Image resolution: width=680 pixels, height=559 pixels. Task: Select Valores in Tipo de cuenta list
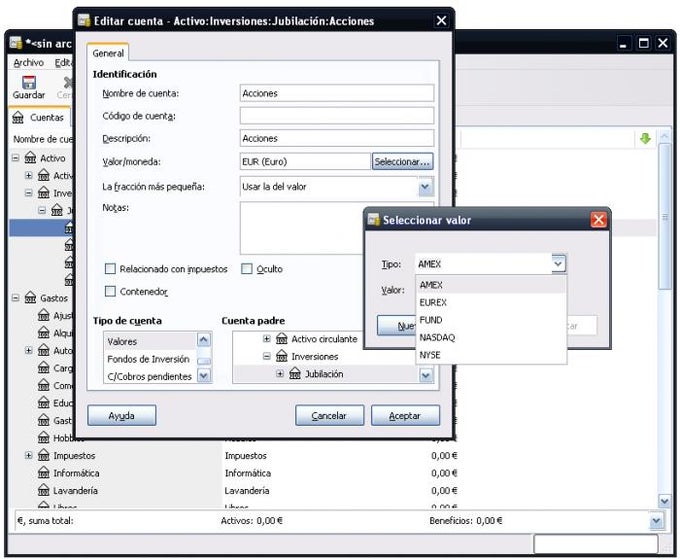[x=150, y=341]
